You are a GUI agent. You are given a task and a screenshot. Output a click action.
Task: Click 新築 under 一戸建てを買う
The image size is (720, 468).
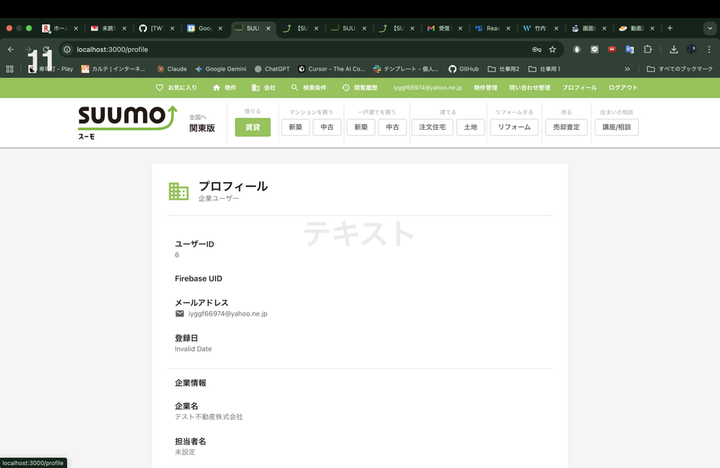[361, 127]
